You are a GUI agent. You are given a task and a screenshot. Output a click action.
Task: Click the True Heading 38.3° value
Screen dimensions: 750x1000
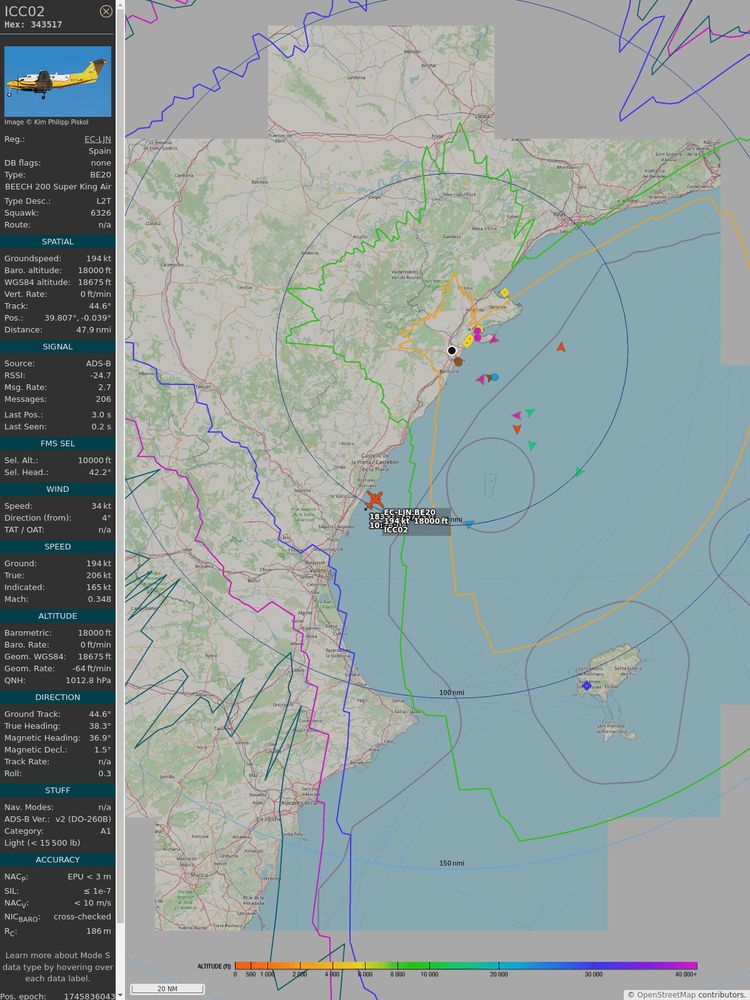[99, 726]
